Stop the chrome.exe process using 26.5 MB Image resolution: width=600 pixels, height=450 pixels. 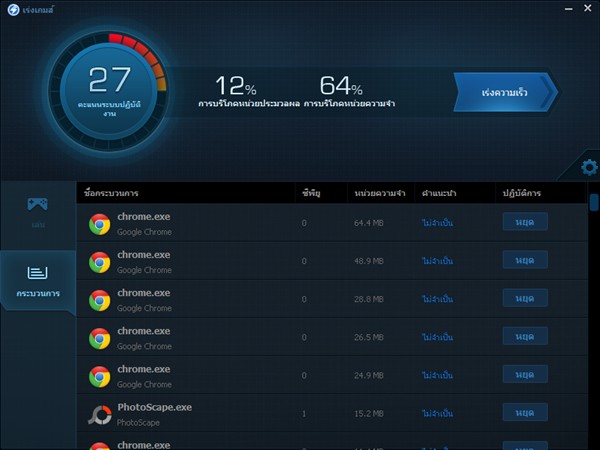525,336
